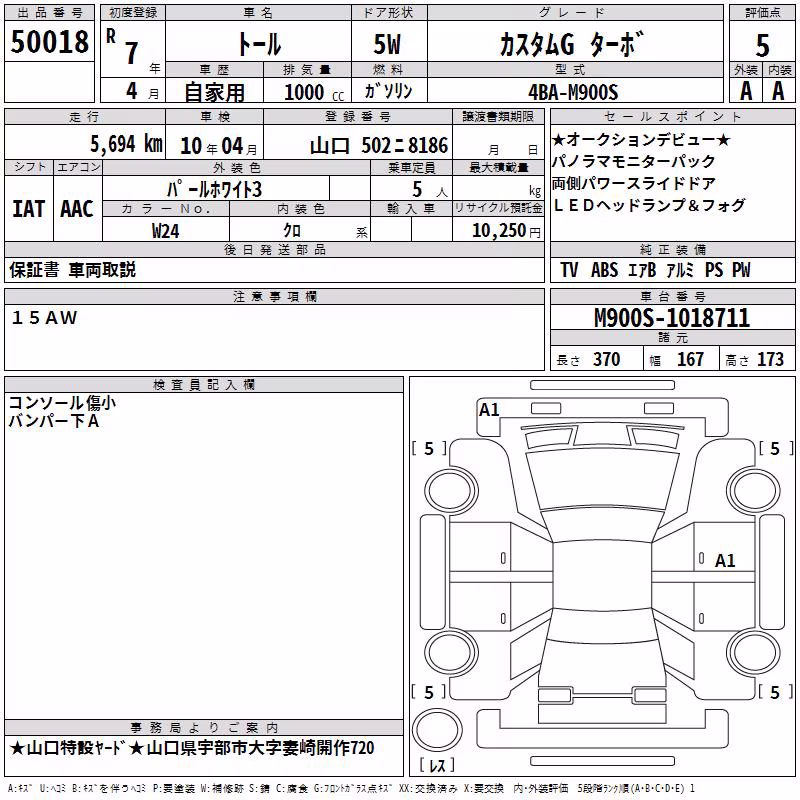The height and width of the screenshot is (800, 800).
Task: Click damage code legend at bottom
Action: (x=351, y=789)
